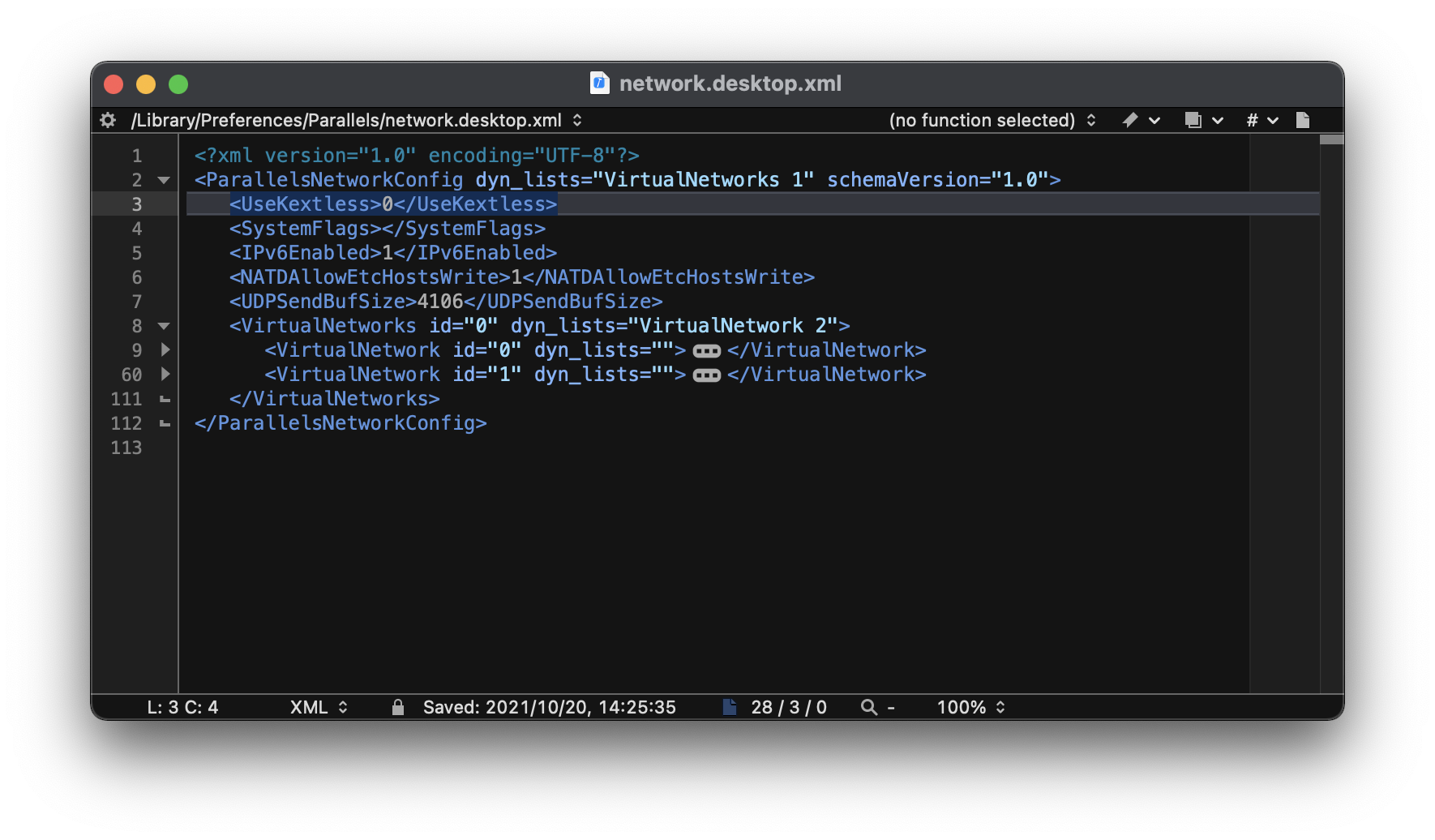Zoom the window with the green button
The width and height of the screenshot is (1435, 840).
click(x=178, y=84)
